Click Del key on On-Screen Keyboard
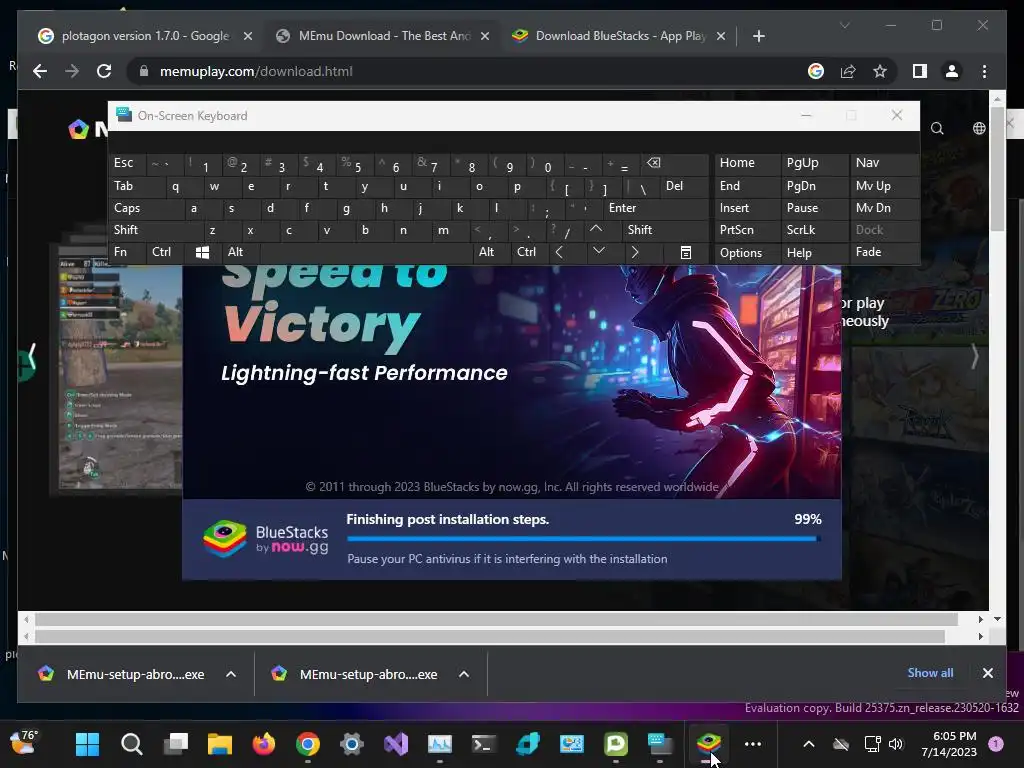 [x=684, y=186]
